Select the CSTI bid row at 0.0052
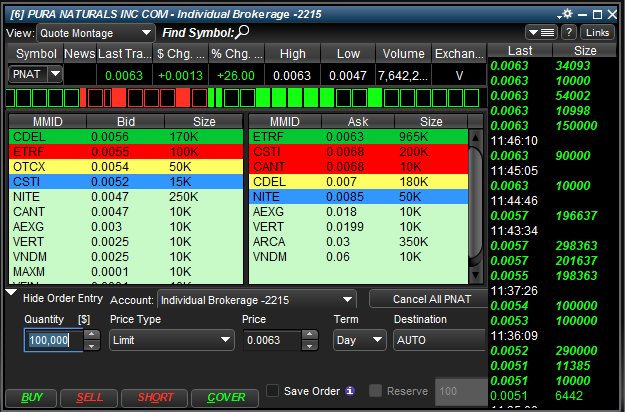The image size is (625, 412). pyautogui.click(x=126, y=182)
